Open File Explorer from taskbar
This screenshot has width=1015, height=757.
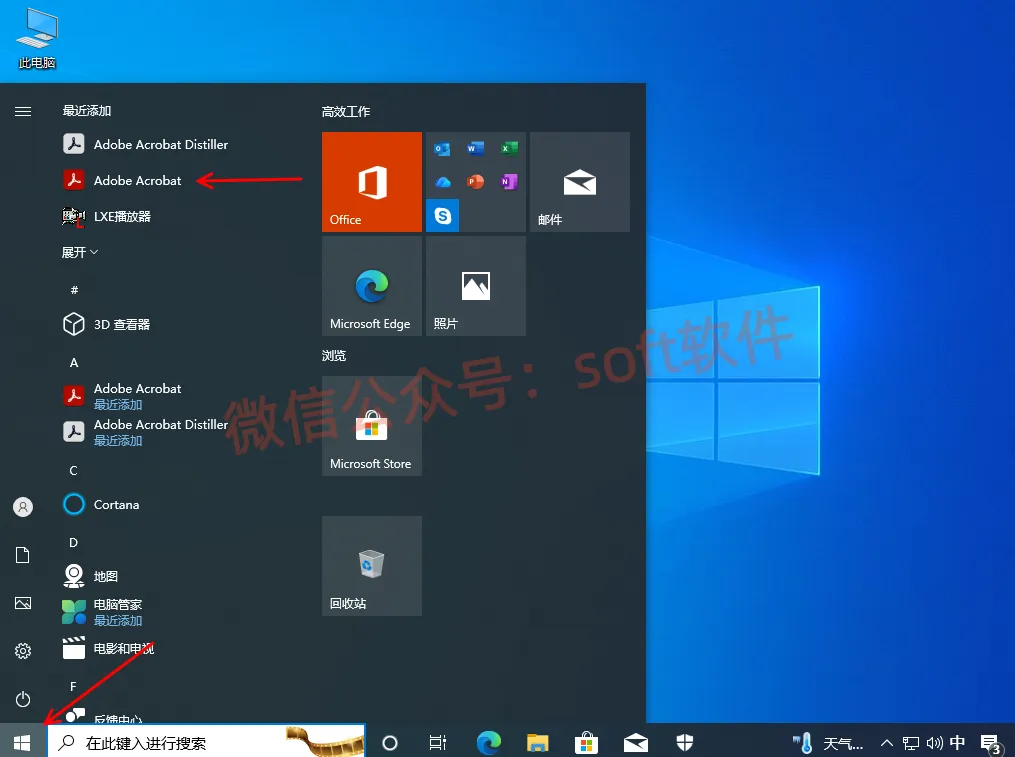click(537, 743)
